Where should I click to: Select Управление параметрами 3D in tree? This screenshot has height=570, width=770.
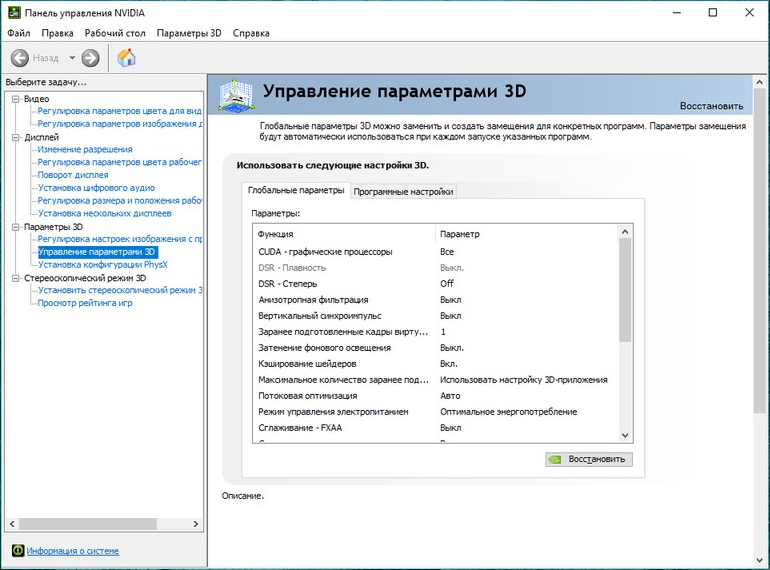pos(97,252)
